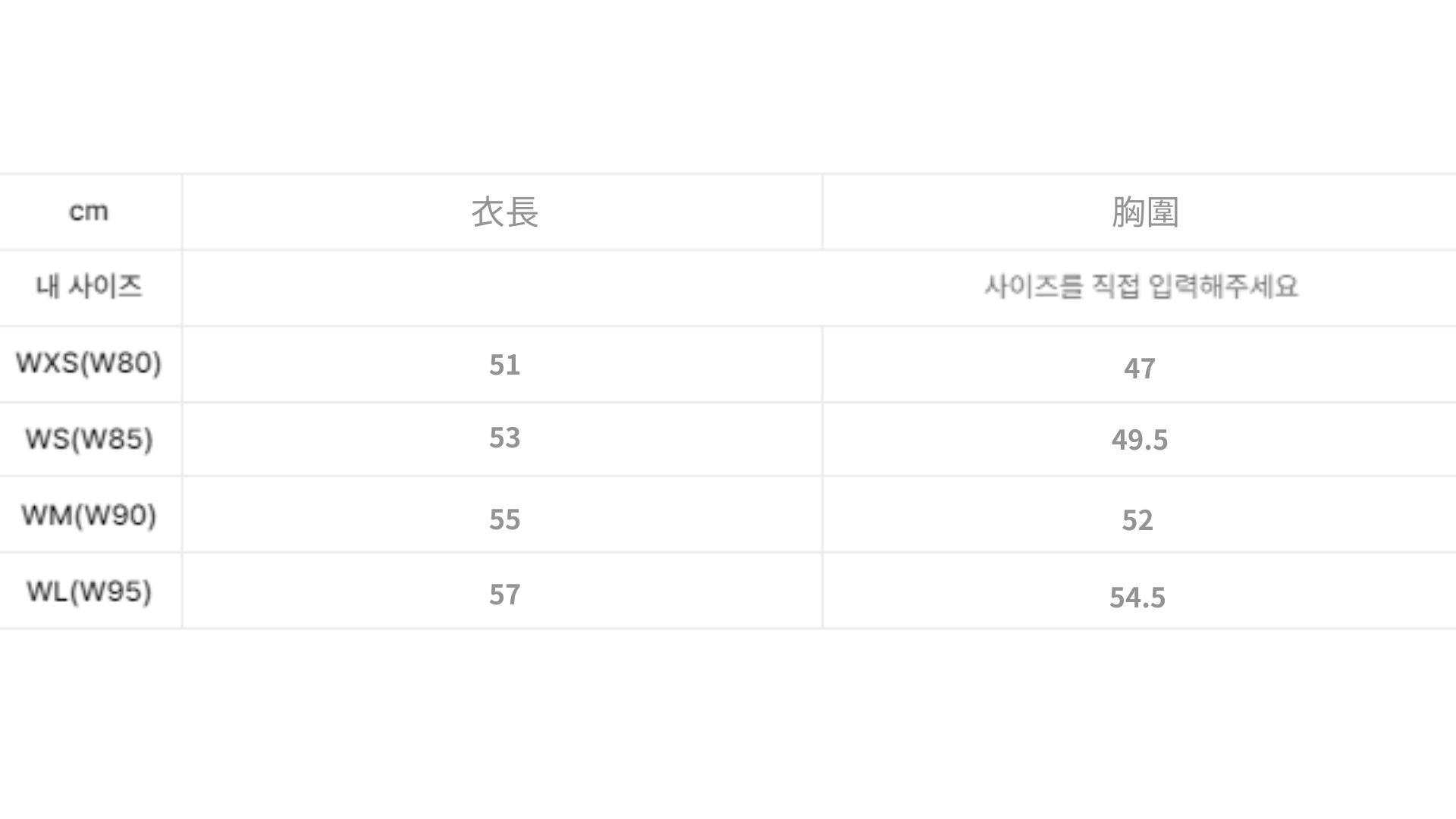Click the length value 51 for WXS
The image size is (1456, 819).
504,365
